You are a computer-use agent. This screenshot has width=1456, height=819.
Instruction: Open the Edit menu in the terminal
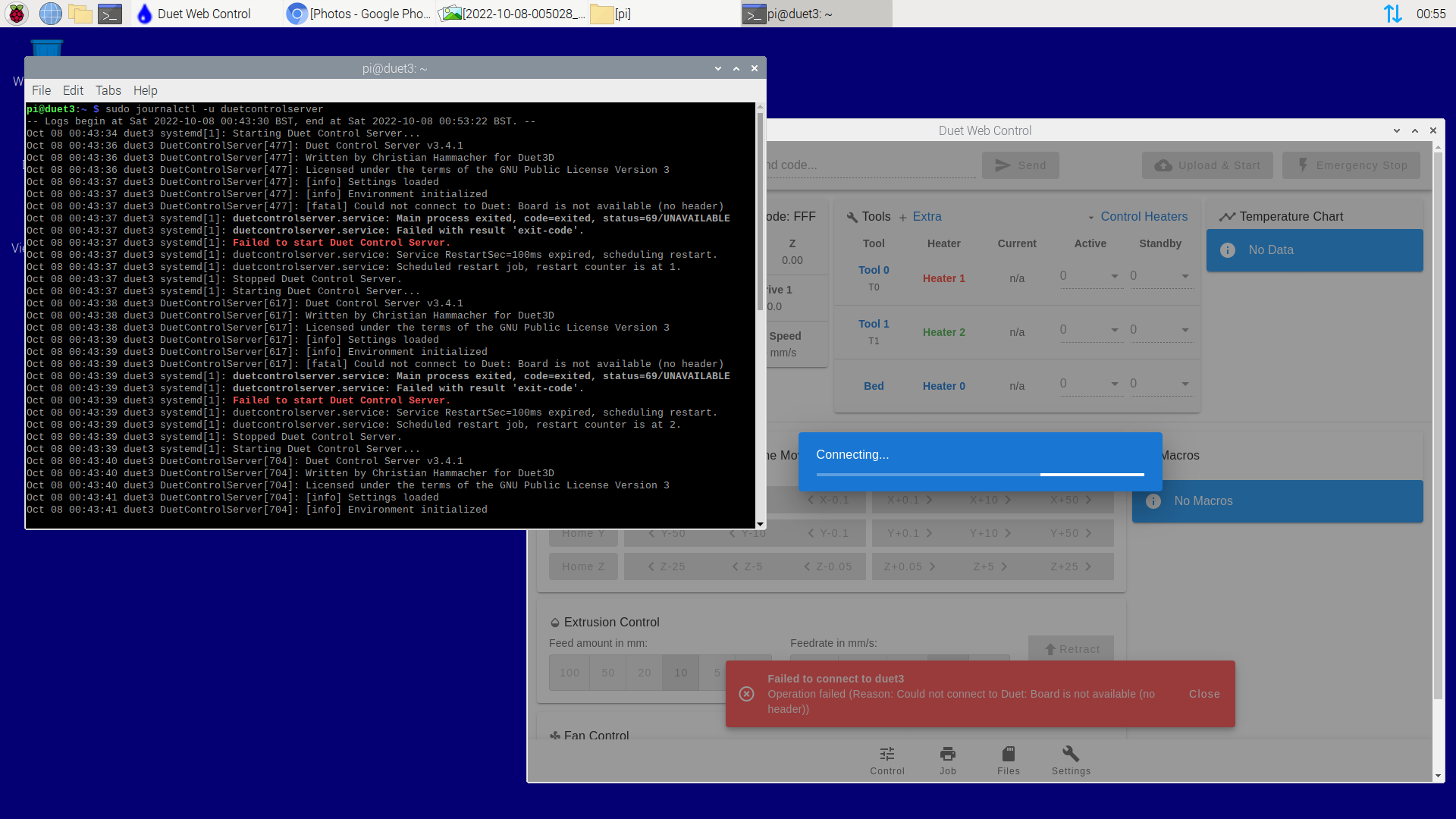click(73, 90)
